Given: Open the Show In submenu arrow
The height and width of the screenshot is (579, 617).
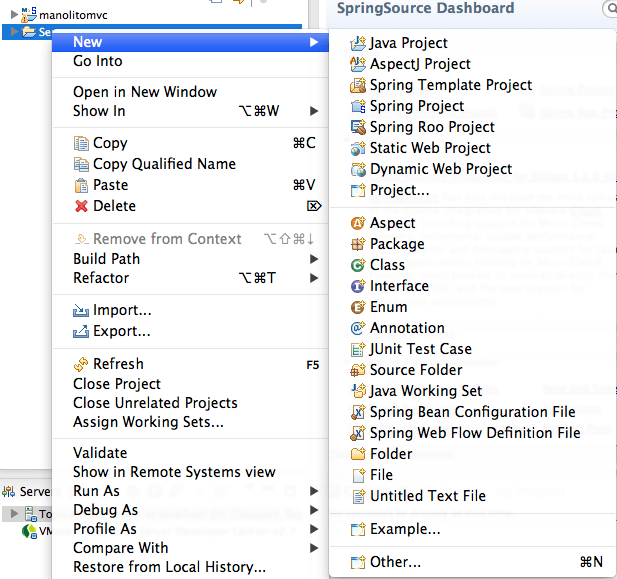Looking at the screenshot, I should (x=314, y=111).
